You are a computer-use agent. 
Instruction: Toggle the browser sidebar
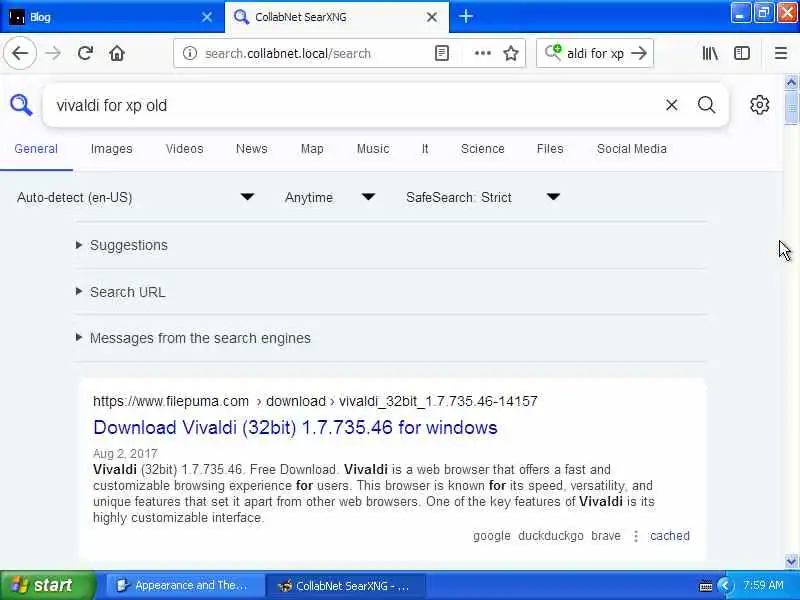[x=742, y=53]
